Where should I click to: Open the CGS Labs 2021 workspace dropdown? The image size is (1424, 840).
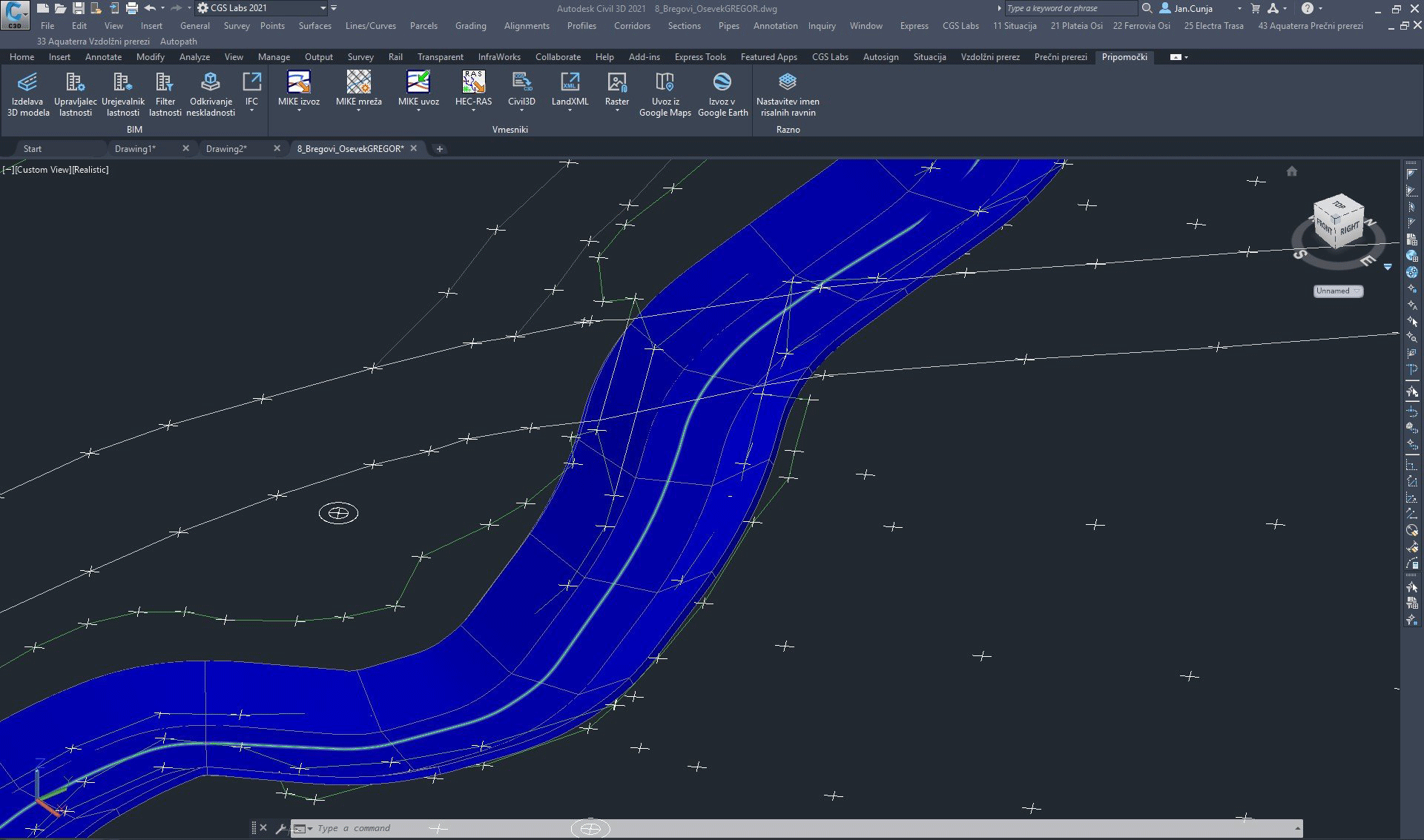323,8
